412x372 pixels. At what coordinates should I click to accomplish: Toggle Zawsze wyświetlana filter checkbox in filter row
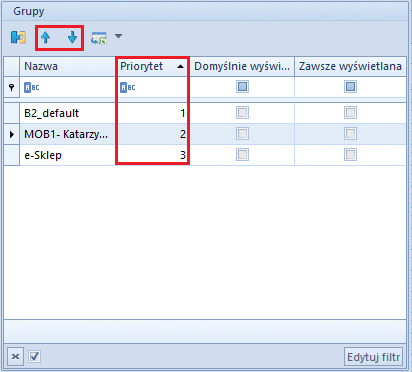pyautogui.click(x=350, y=87)
